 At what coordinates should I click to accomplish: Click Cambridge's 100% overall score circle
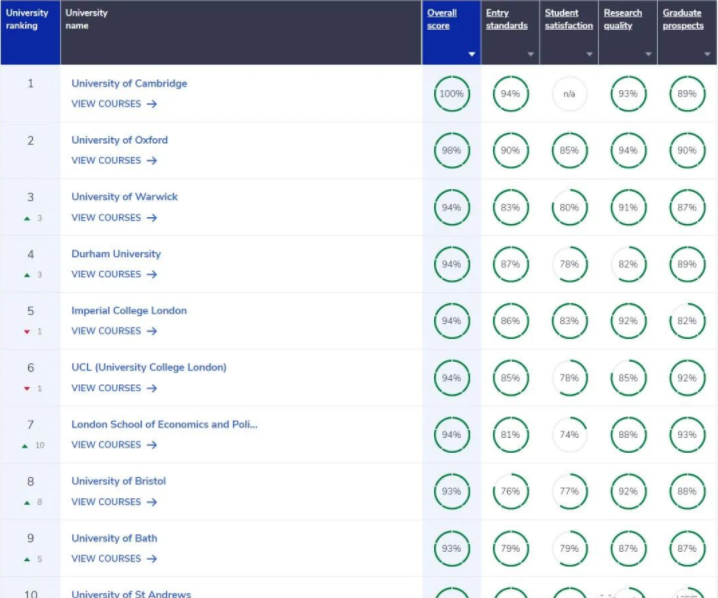click(452, 94)
